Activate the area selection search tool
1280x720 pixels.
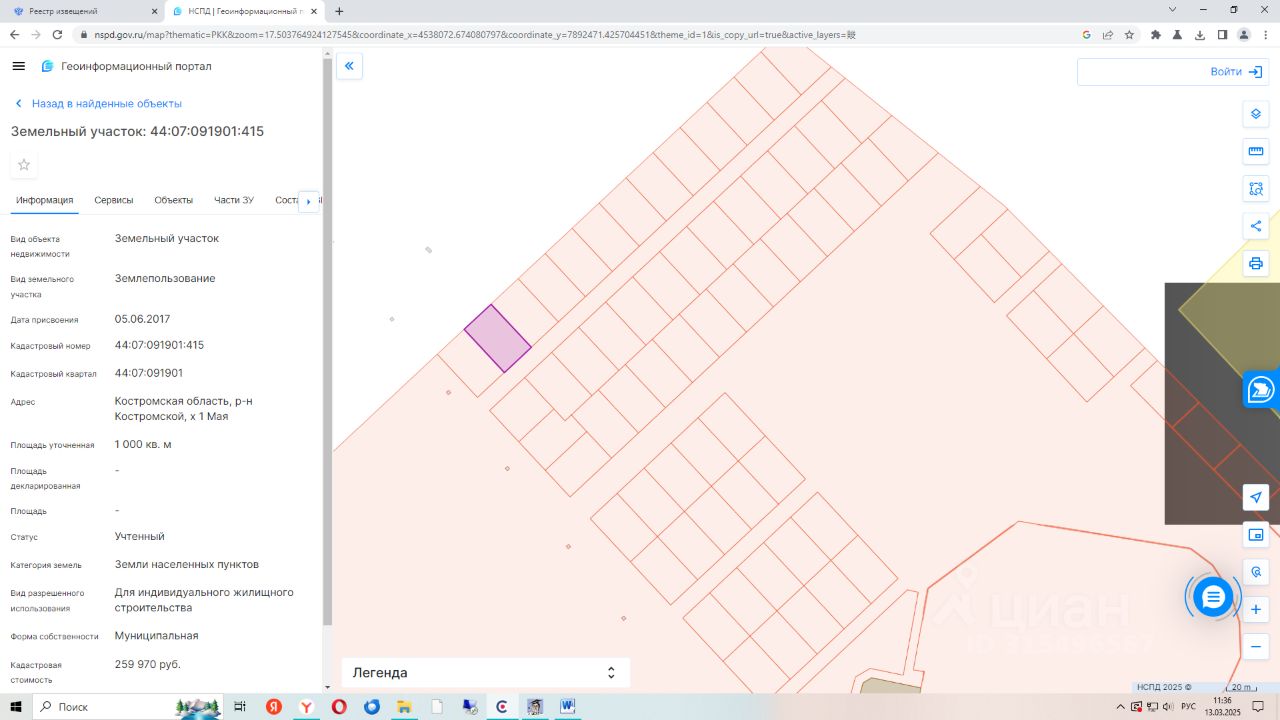coord(1256,189)
